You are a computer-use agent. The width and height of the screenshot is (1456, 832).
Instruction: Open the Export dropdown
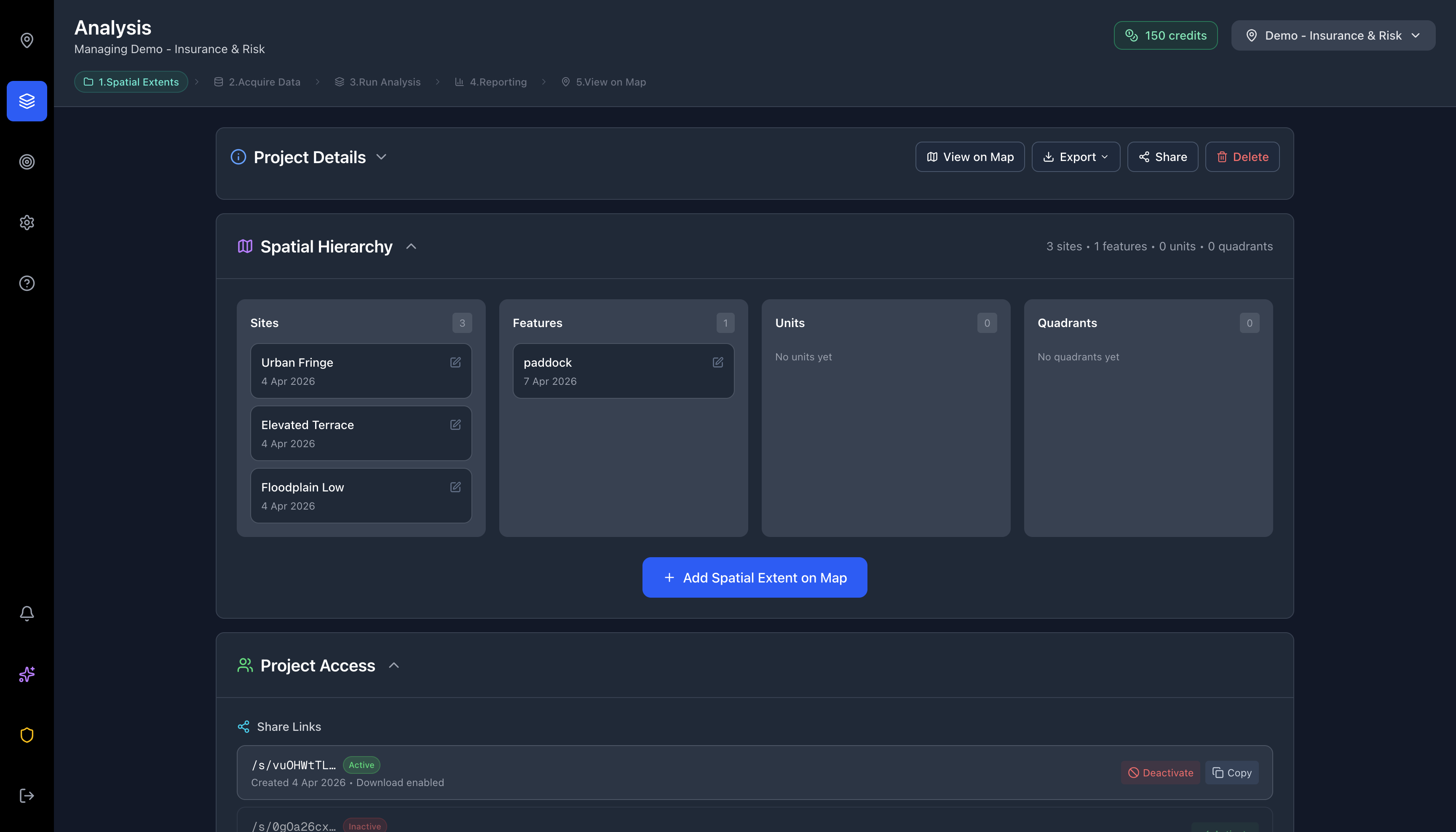1076,156
